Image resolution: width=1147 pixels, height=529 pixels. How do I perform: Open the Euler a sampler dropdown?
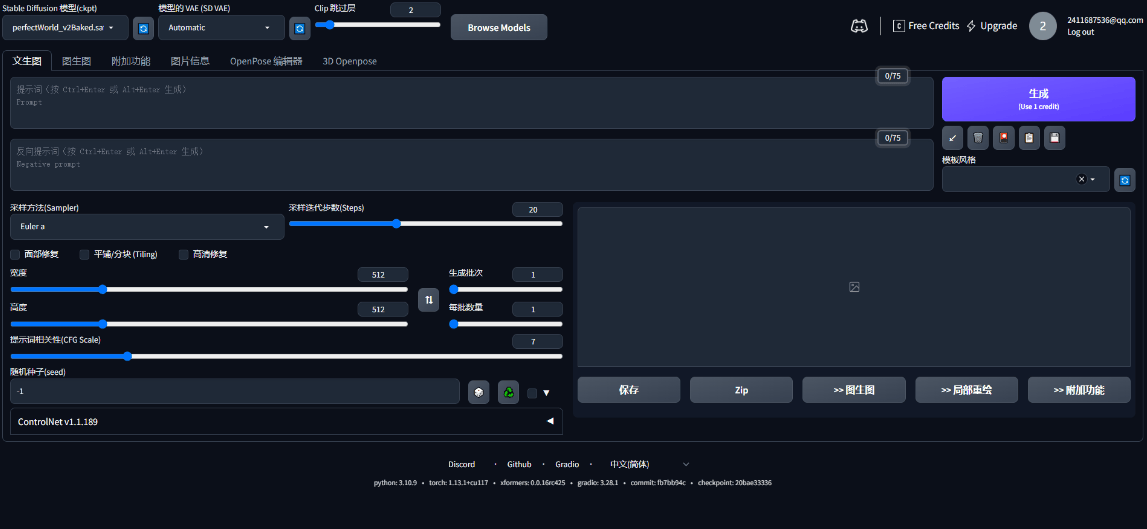coord(145,227)
